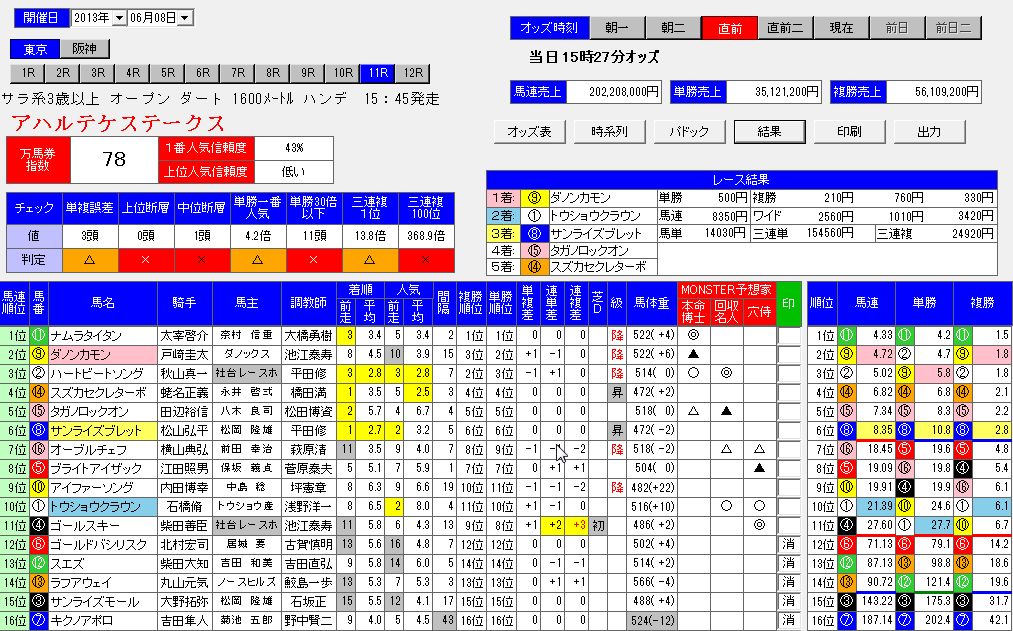Open the 06月08日 date dropdown
The image size is (1013, 631).
click(x=185, y=18)
